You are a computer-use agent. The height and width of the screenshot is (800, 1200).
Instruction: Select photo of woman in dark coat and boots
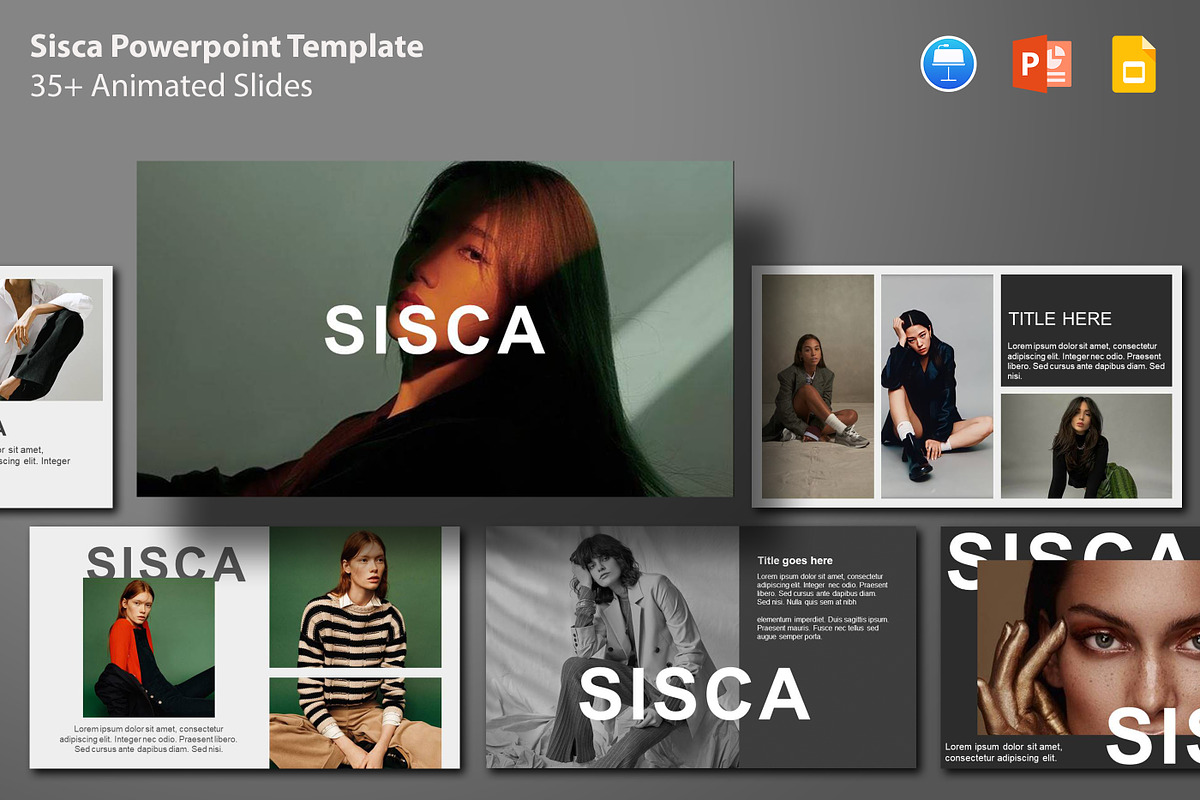(936, 386)
